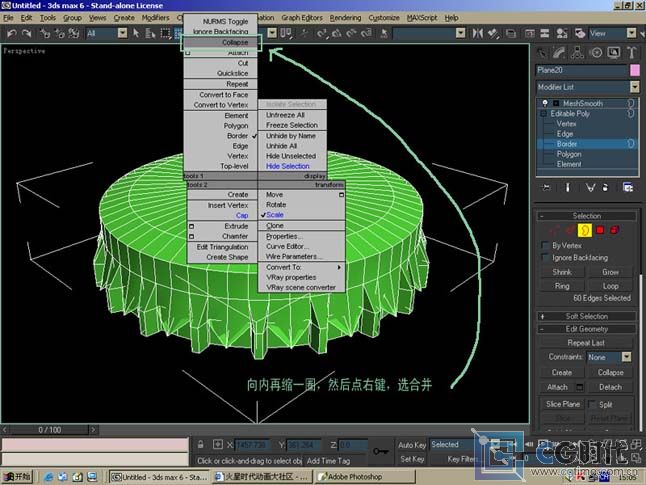Select the Vertex level in modifier stack
Screen dimensions: 646x485
[566, 124]
